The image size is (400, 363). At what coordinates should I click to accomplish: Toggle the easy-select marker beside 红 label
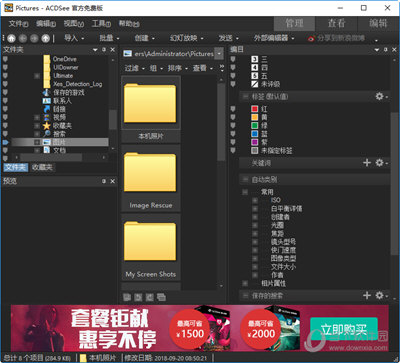point(233,109)
